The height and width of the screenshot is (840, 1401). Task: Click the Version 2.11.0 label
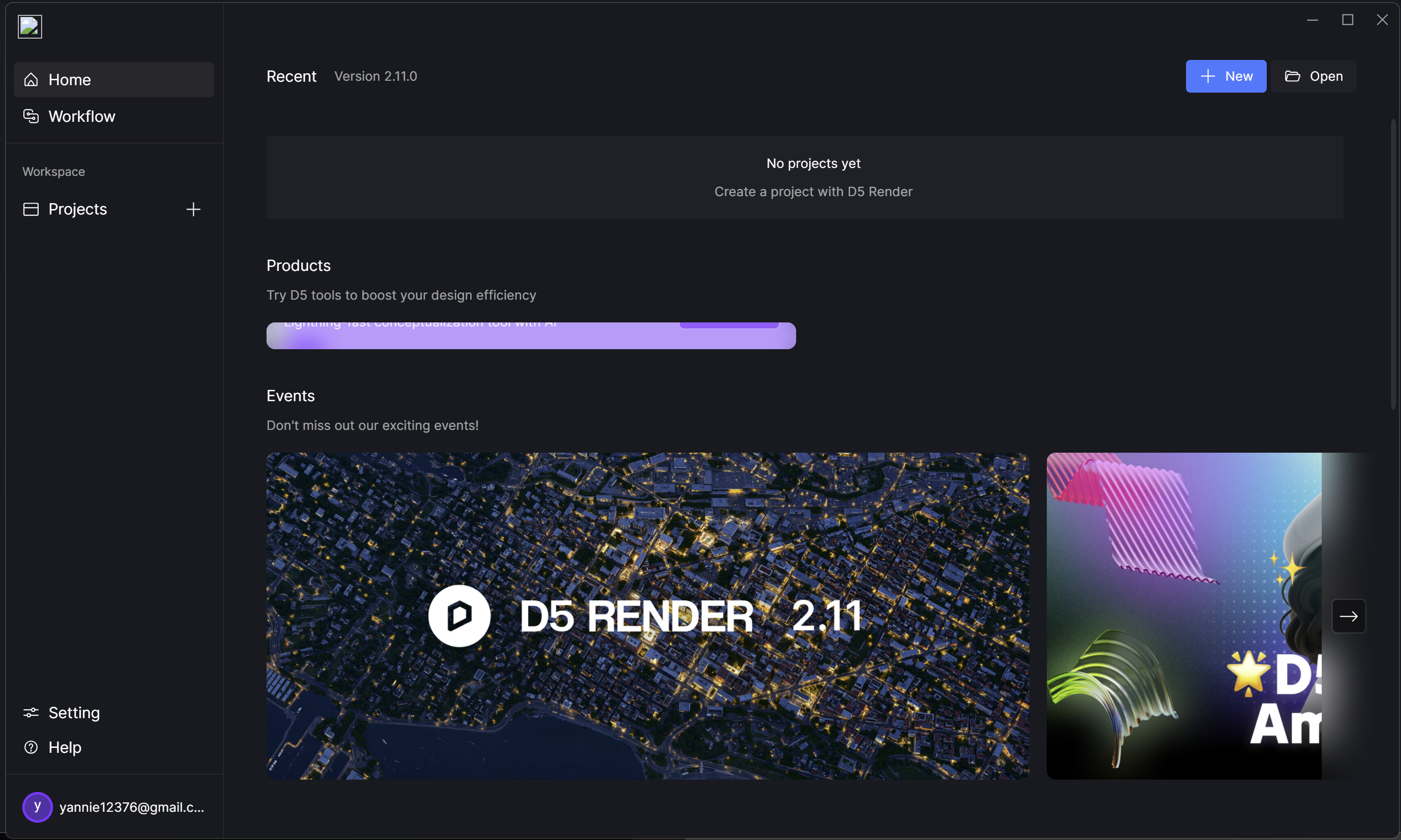[376, 76]
